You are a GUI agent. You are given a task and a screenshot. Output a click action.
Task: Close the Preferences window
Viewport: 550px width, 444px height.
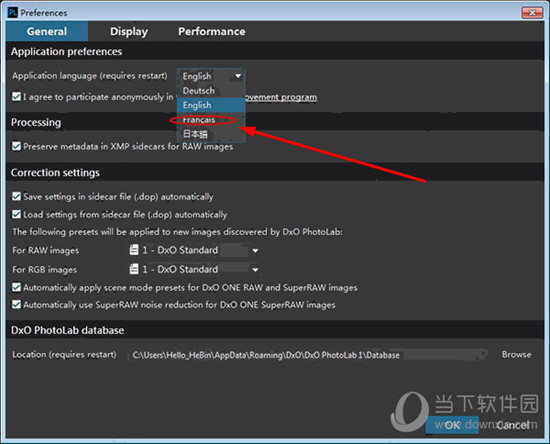point(532,13)
